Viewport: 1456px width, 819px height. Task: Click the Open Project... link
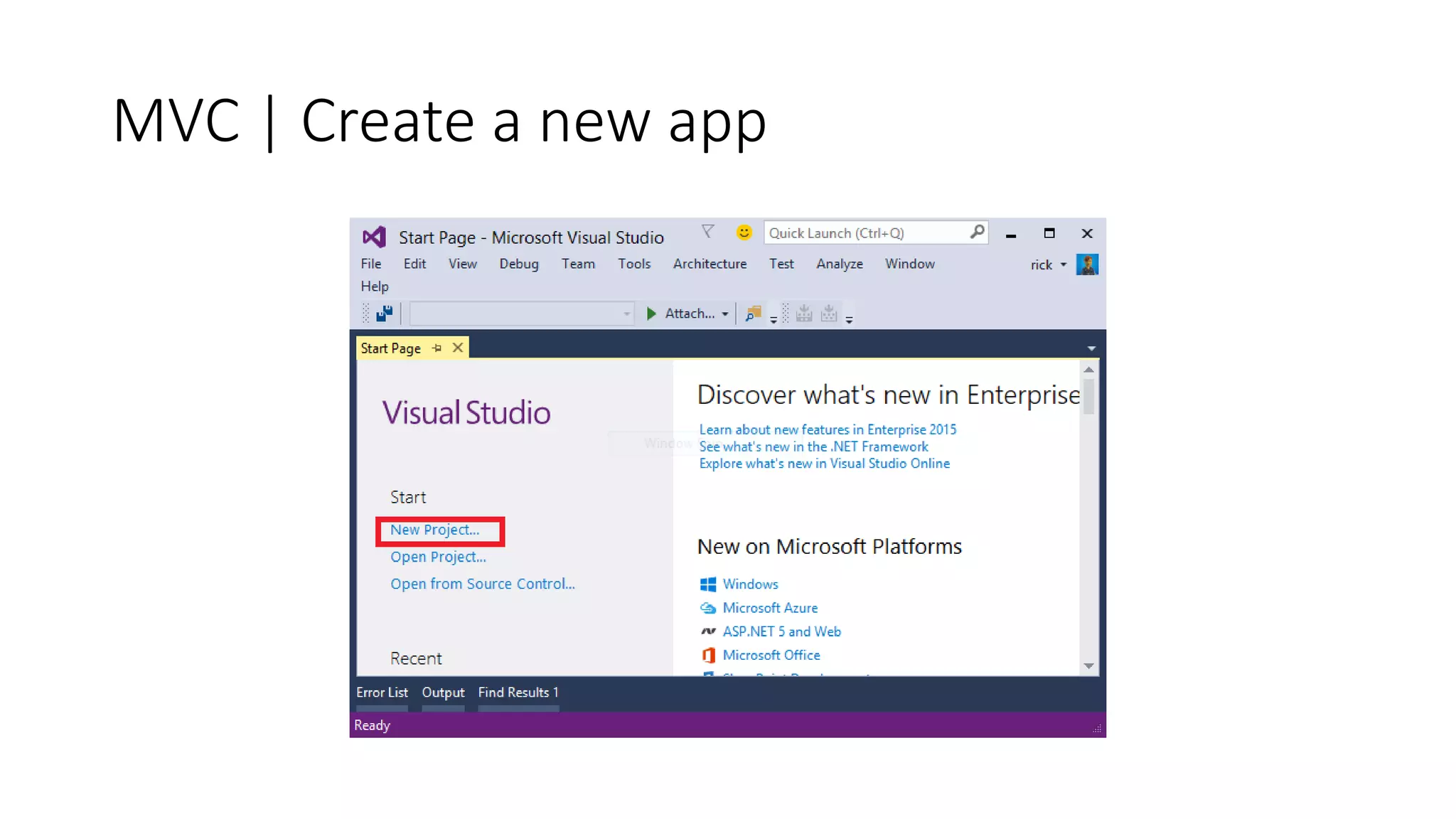tap(438, 557)
